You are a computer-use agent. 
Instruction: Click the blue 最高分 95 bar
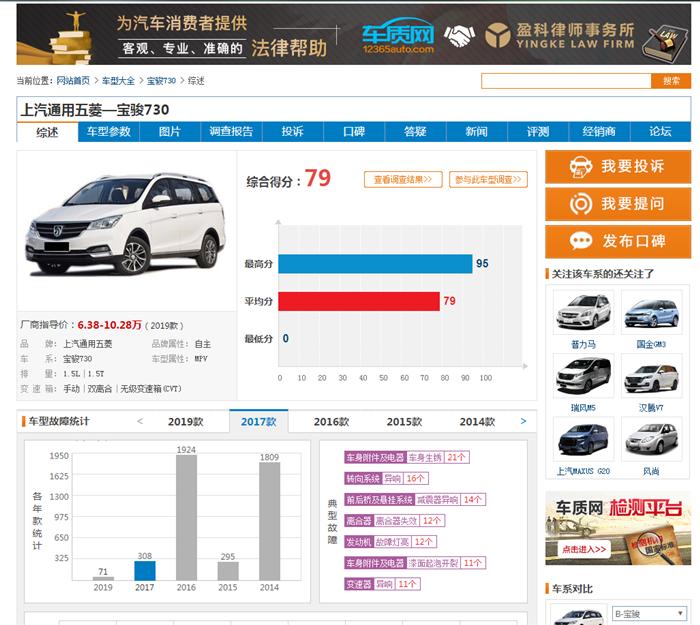pos(375,264)
